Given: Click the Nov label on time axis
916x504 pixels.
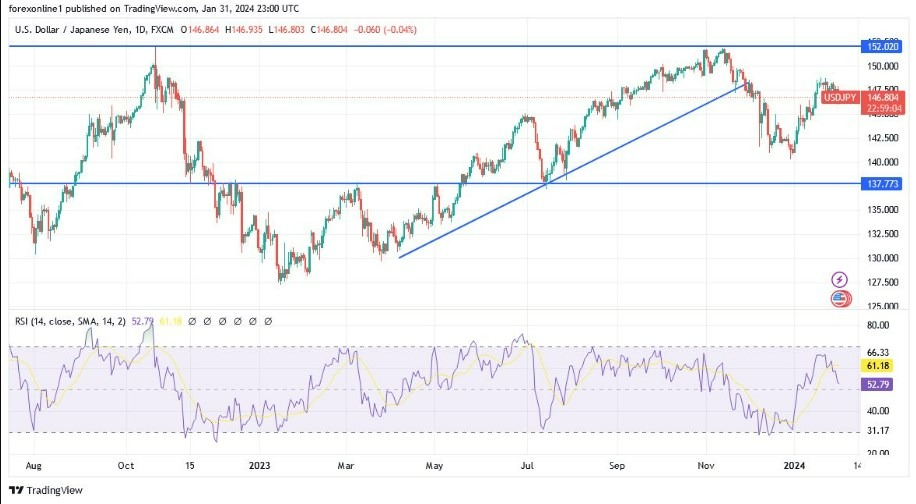Looking at the screenshot, I should pos(706,466).
